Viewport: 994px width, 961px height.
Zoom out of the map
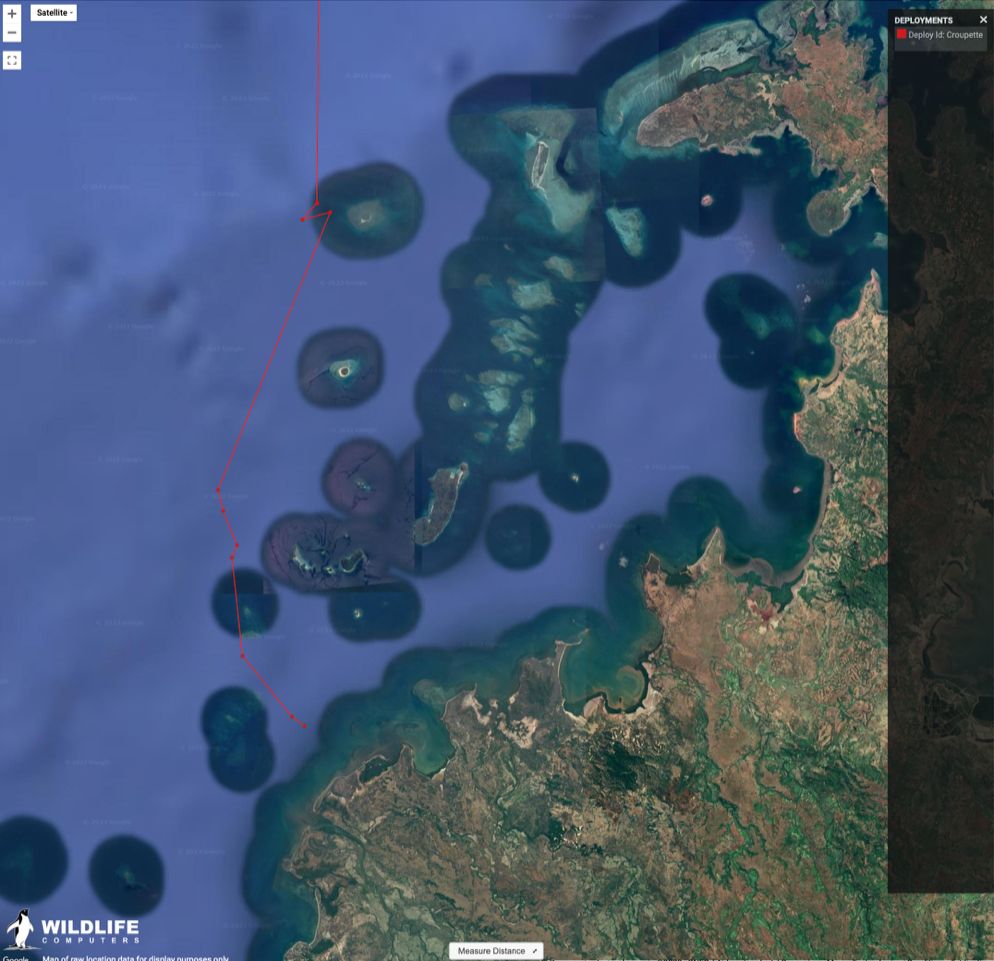click(12, 33)
